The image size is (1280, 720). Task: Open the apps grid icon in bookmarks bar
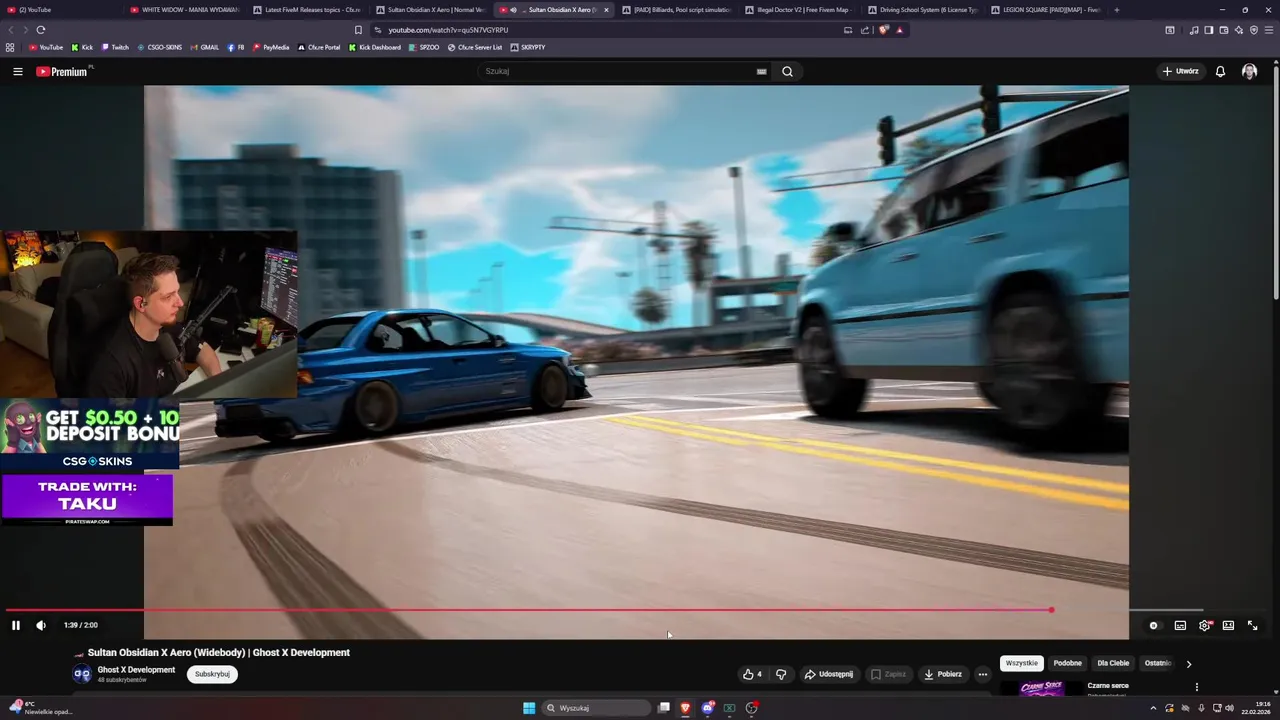(x=10, y=47)
